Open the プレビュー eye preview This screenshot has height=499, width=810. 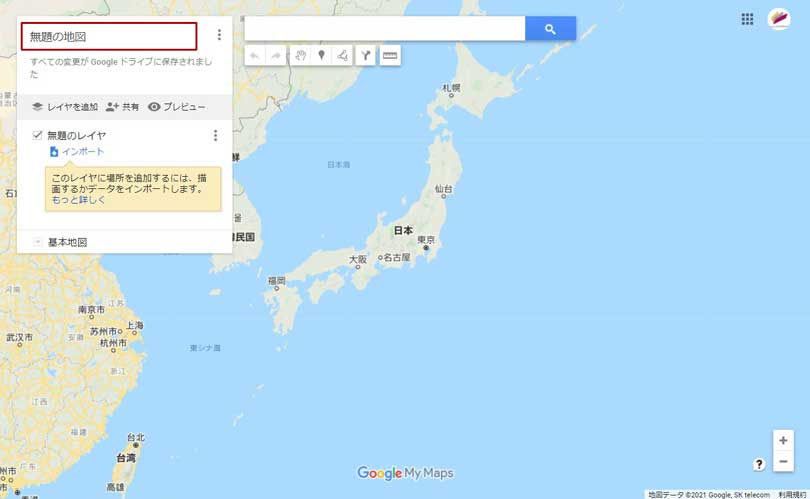pyautogui.click(x=177, y=107)
